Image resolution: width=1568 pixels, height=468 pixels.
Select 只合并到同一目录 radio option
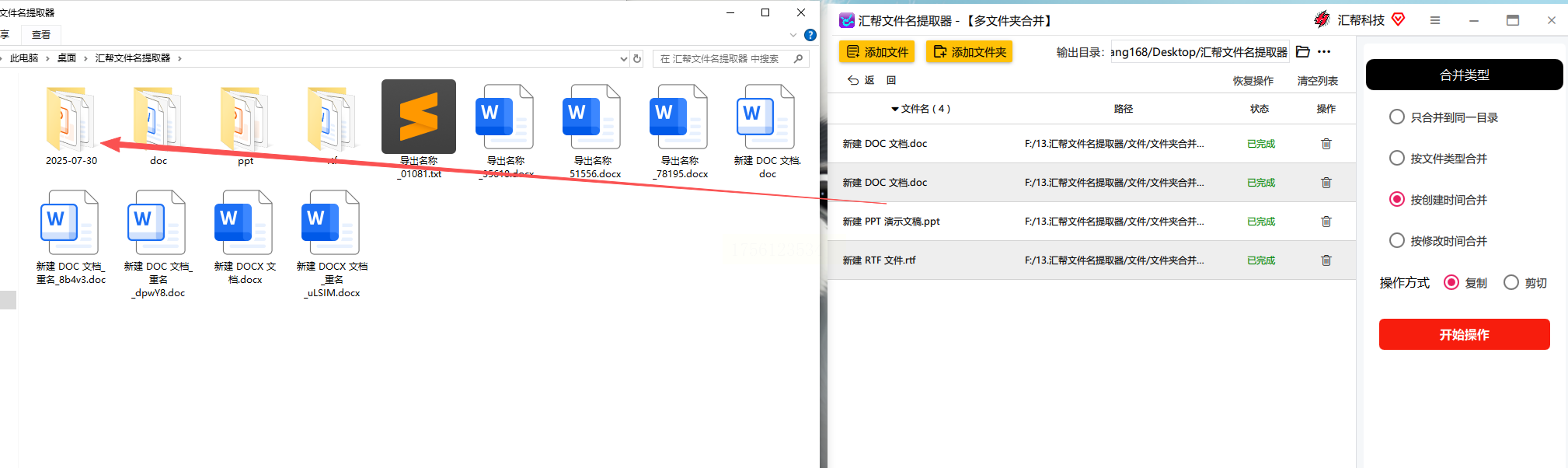point(1397,117)
